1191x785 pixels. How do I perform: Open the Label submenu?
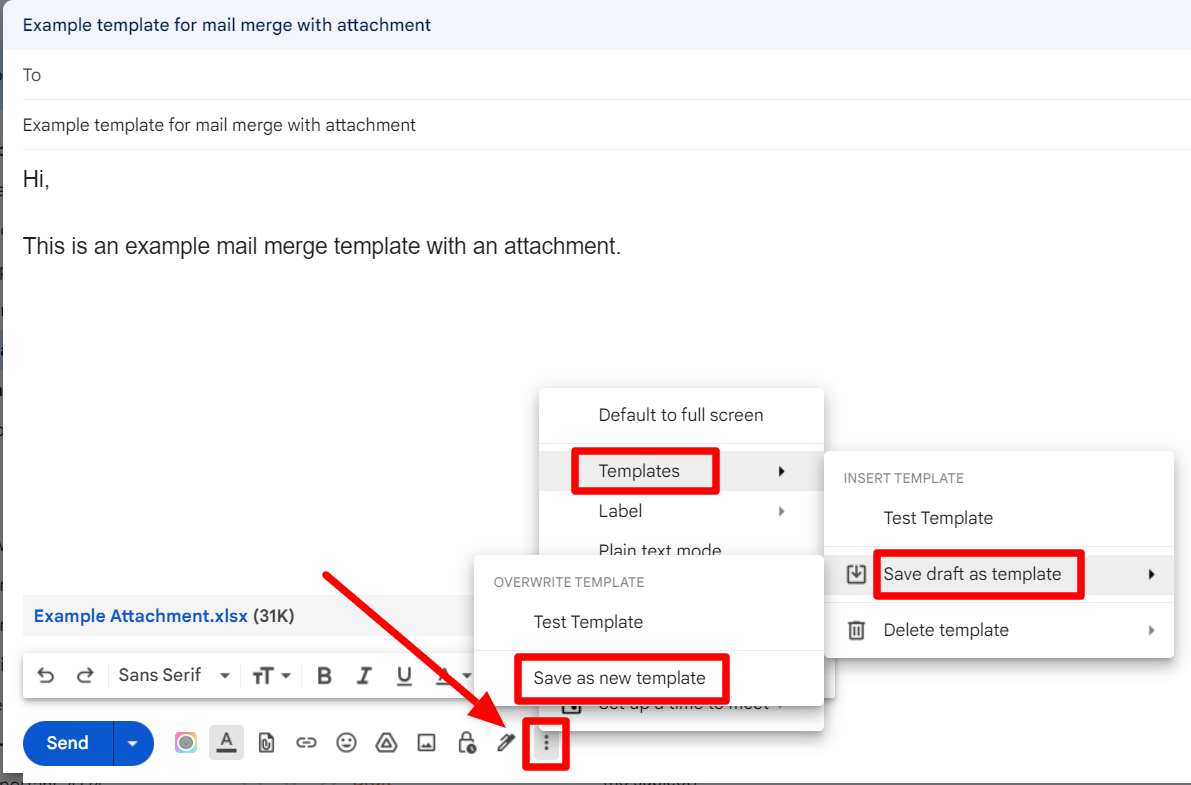coord(681,511)
